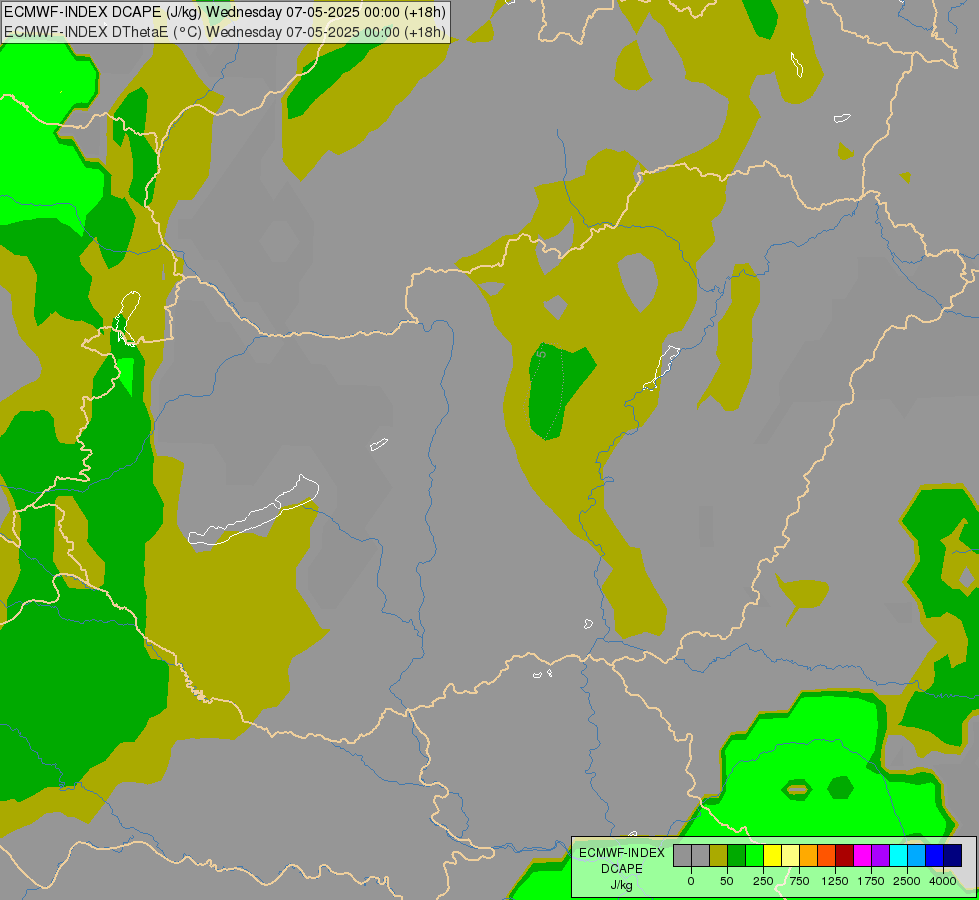
Task: Select the cyan legend swatch
Action: (898, 856)
